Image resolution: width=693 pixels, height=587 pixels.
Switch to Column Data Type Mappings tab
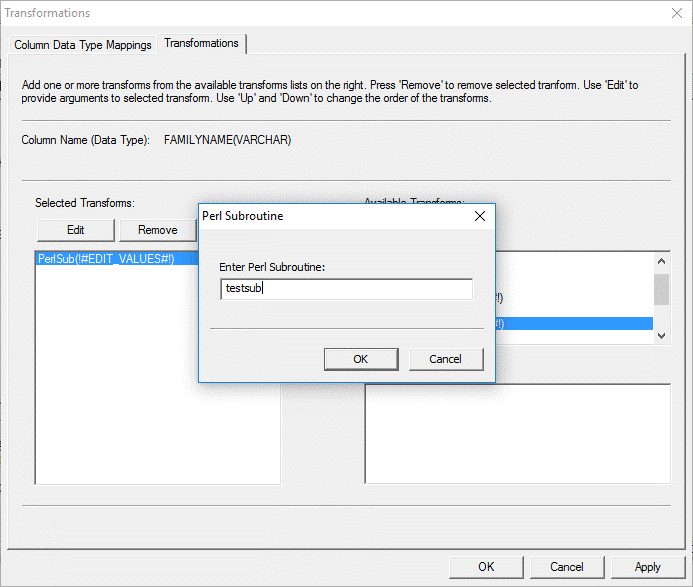(83, 45)
